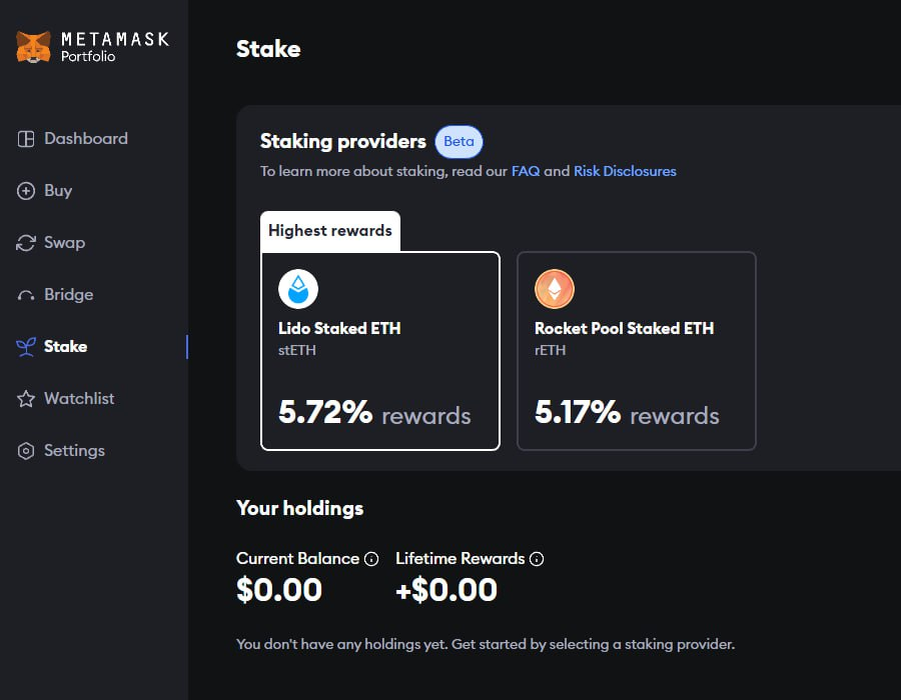Click the Stake sprout icon
The image size is (901, 700).
[26, 347]
